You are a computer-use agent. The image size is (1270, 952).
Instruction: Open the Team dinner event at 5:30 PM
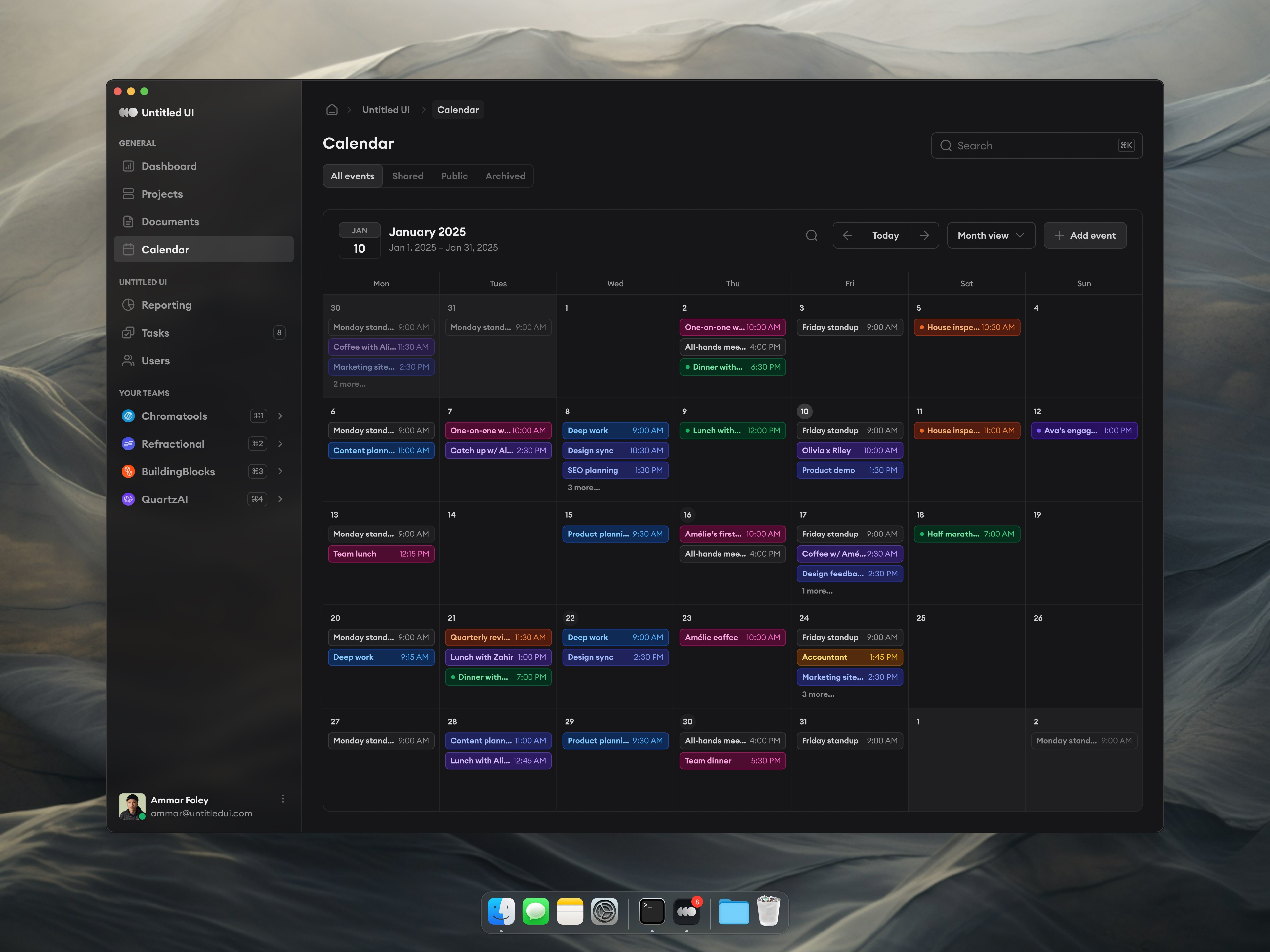733,760
